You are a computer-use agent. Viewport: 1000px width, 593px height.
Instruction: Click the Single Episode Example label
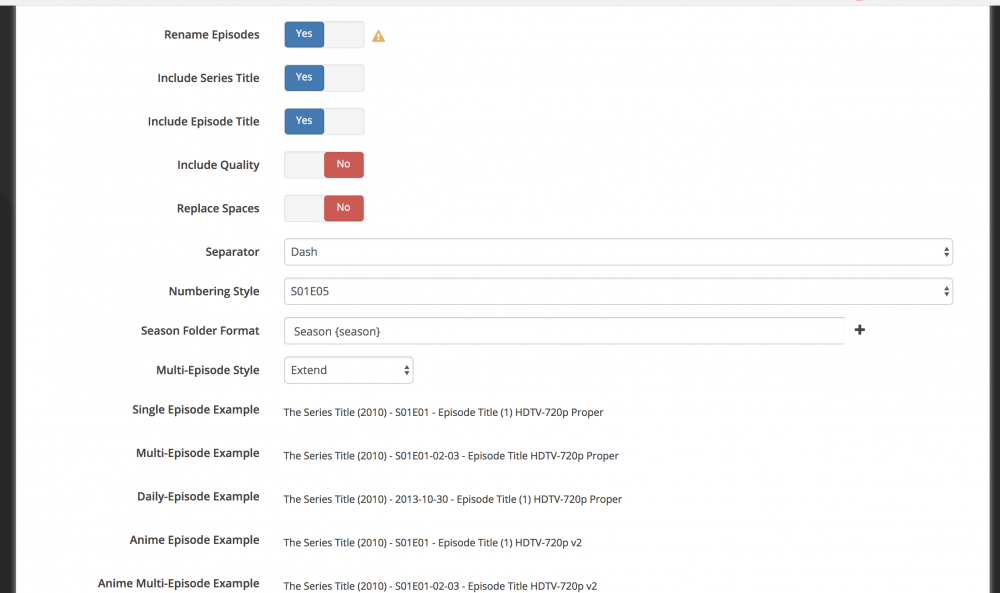coord(196,409)
